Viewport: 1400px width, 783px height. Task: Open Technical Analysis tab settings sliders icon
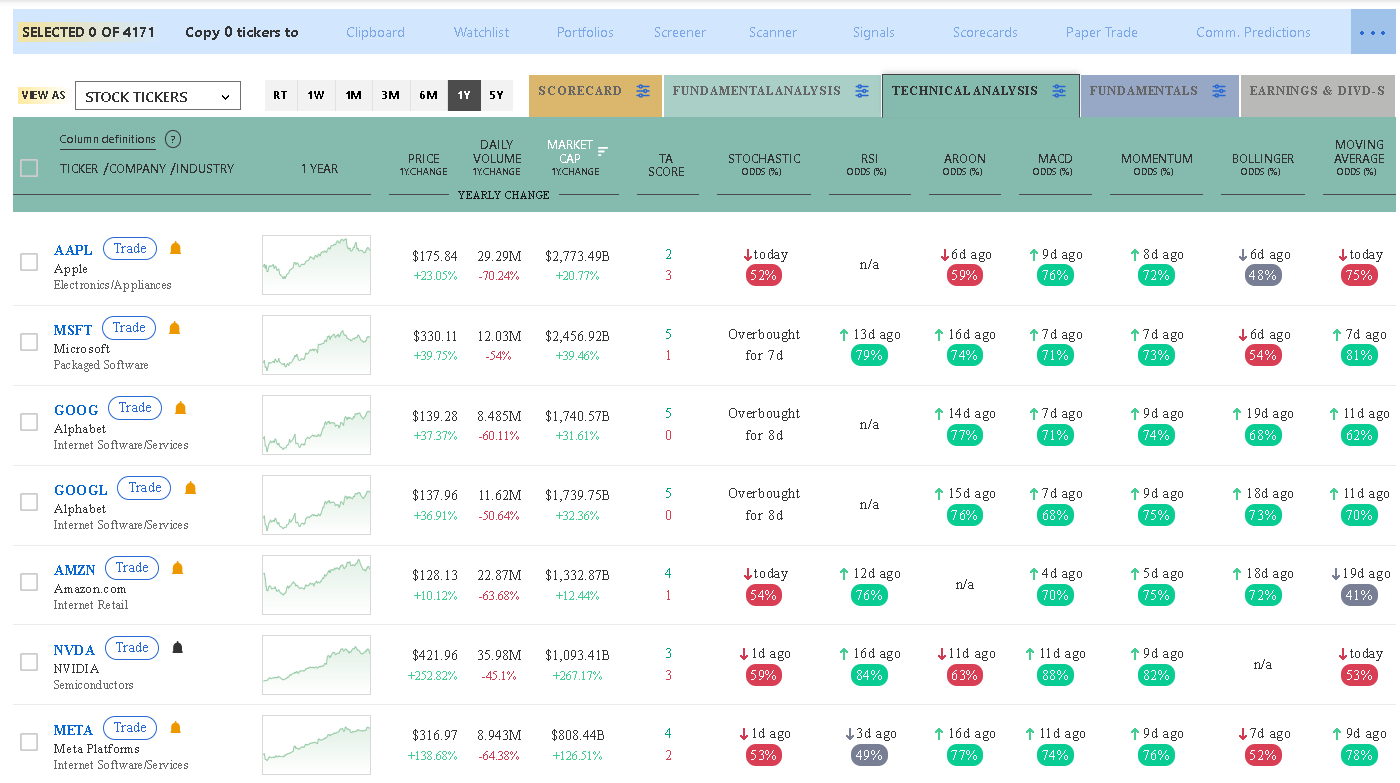point(1059,91)
